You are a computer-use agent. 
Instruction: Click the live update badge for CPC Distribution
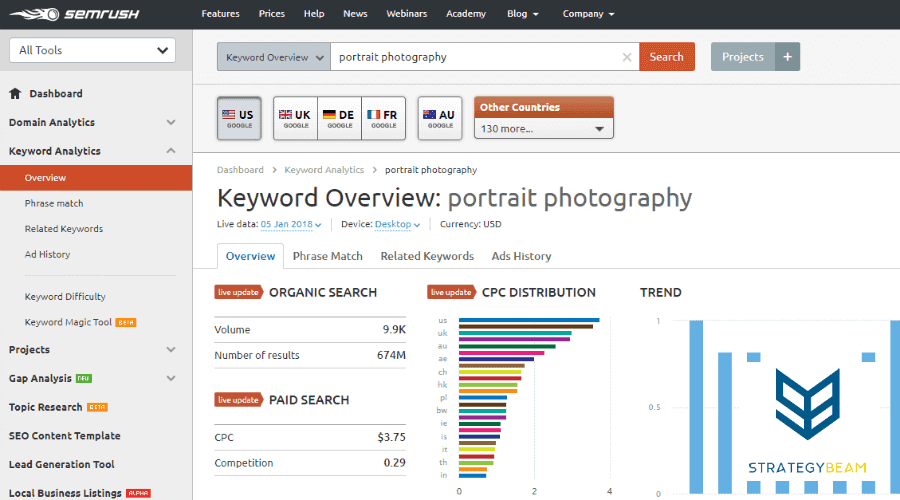tap(451, 292)
